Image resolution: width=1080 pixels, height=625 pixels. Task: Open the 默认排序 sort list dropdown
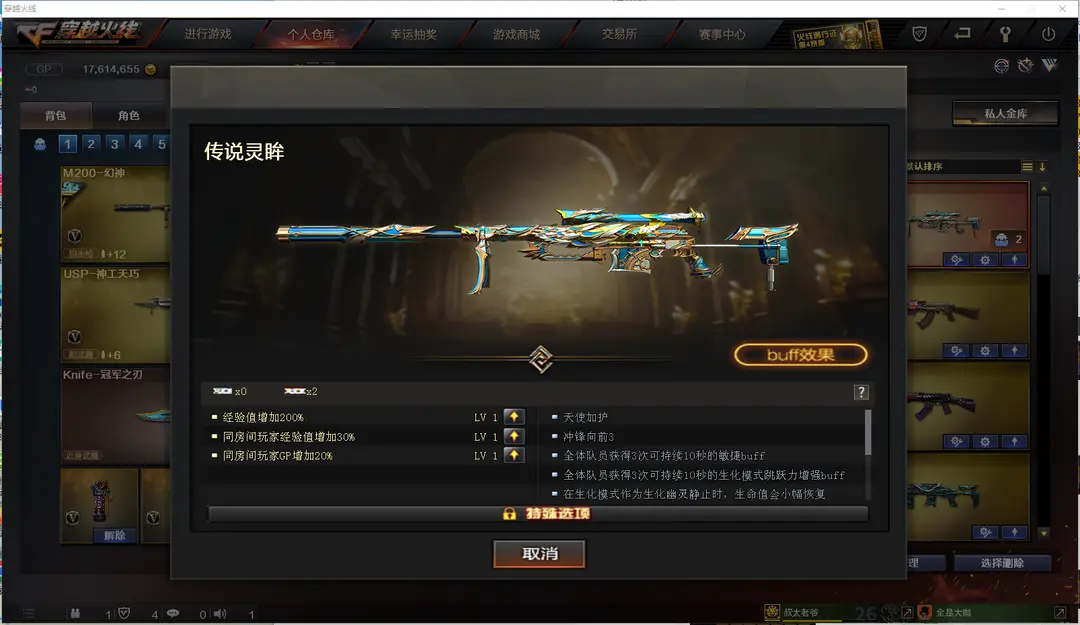1027,167
